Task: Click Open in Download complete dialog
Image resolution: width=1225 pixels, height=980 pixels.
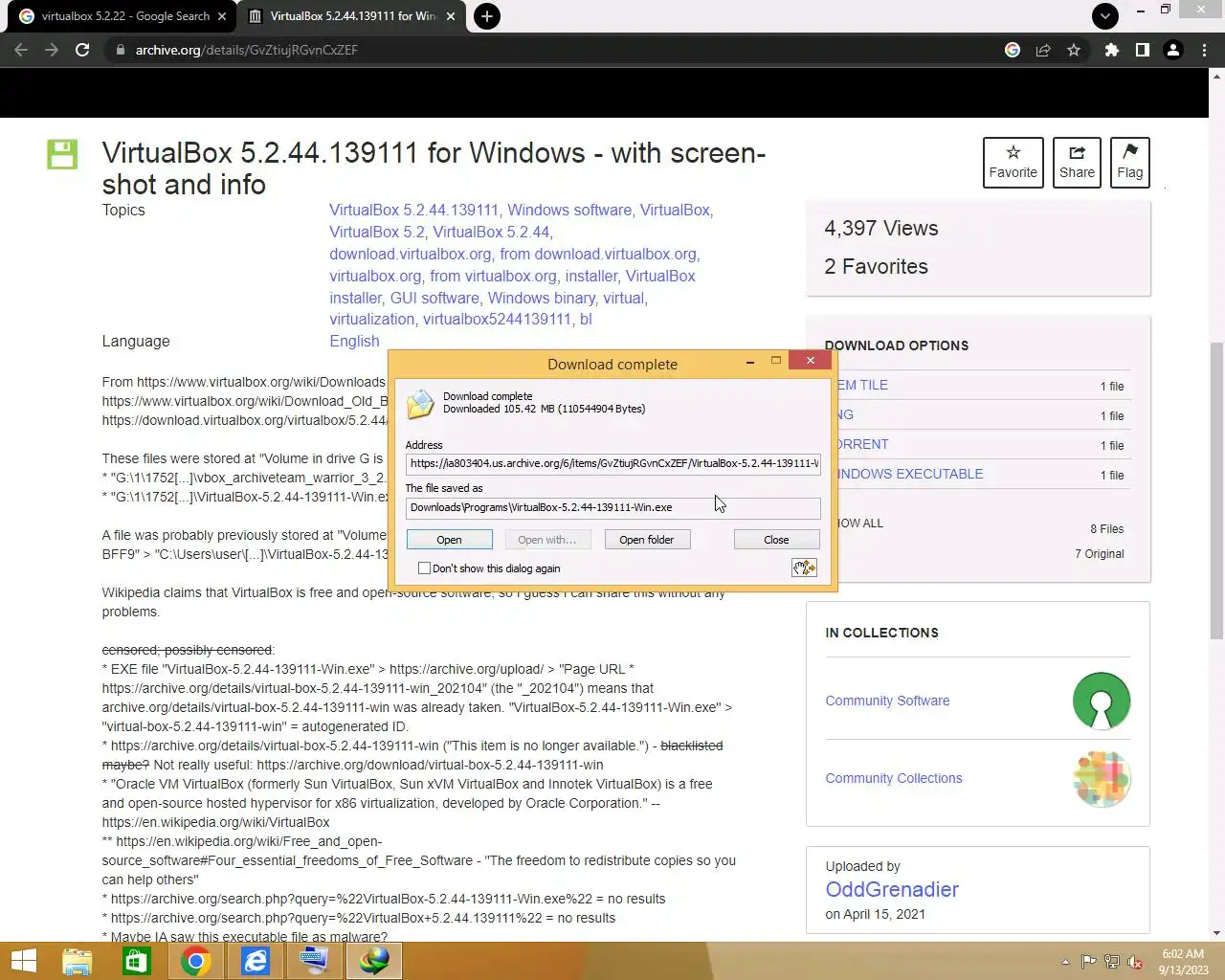Action: tap(449, 540)
